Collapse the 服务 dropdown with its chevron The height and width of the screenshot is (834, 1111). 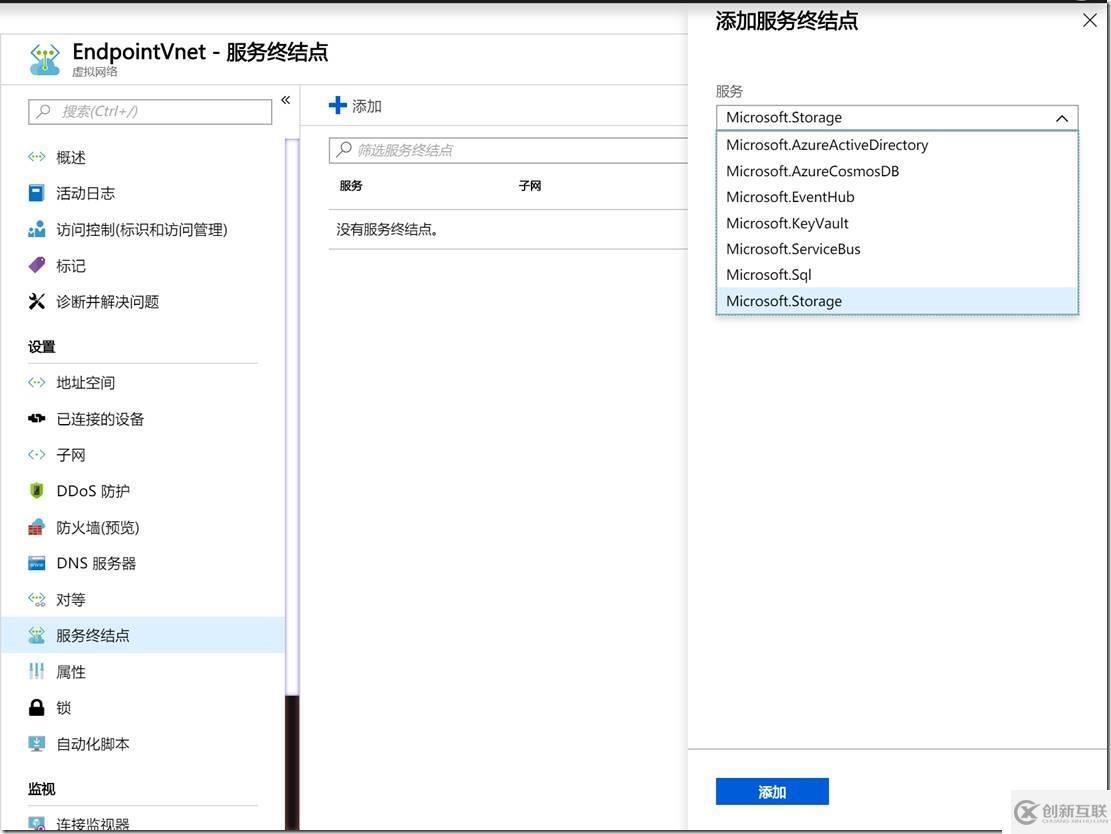(1061, 117)
